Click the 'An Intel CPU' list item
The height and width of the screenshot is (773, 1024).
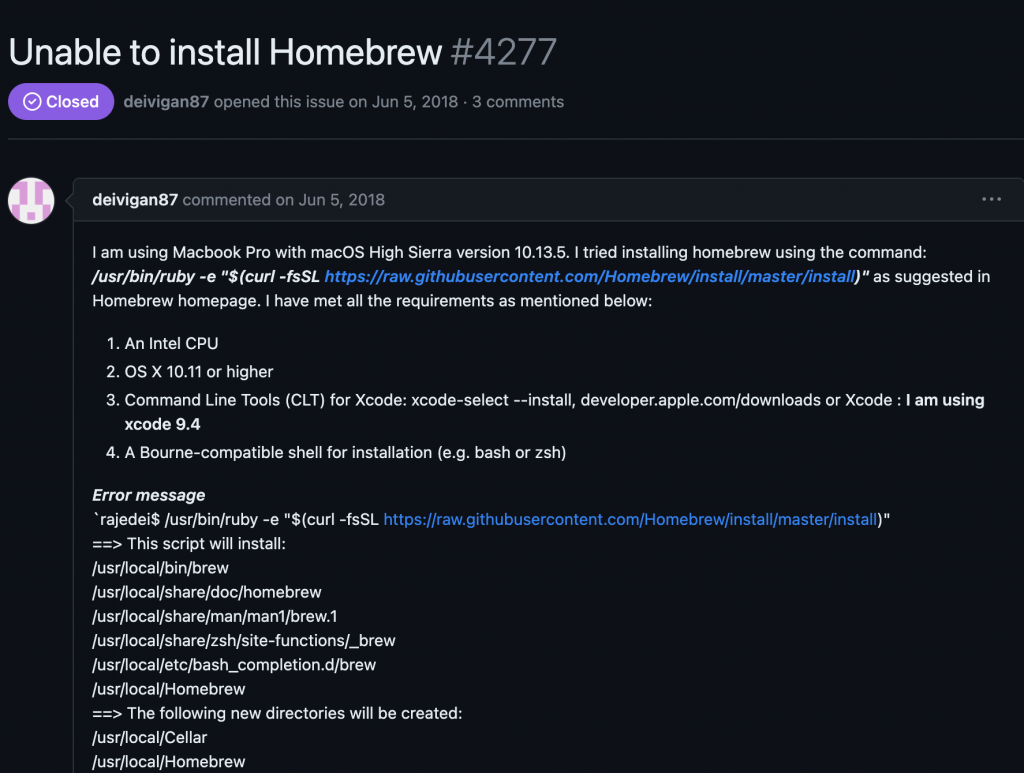(171, 343)
